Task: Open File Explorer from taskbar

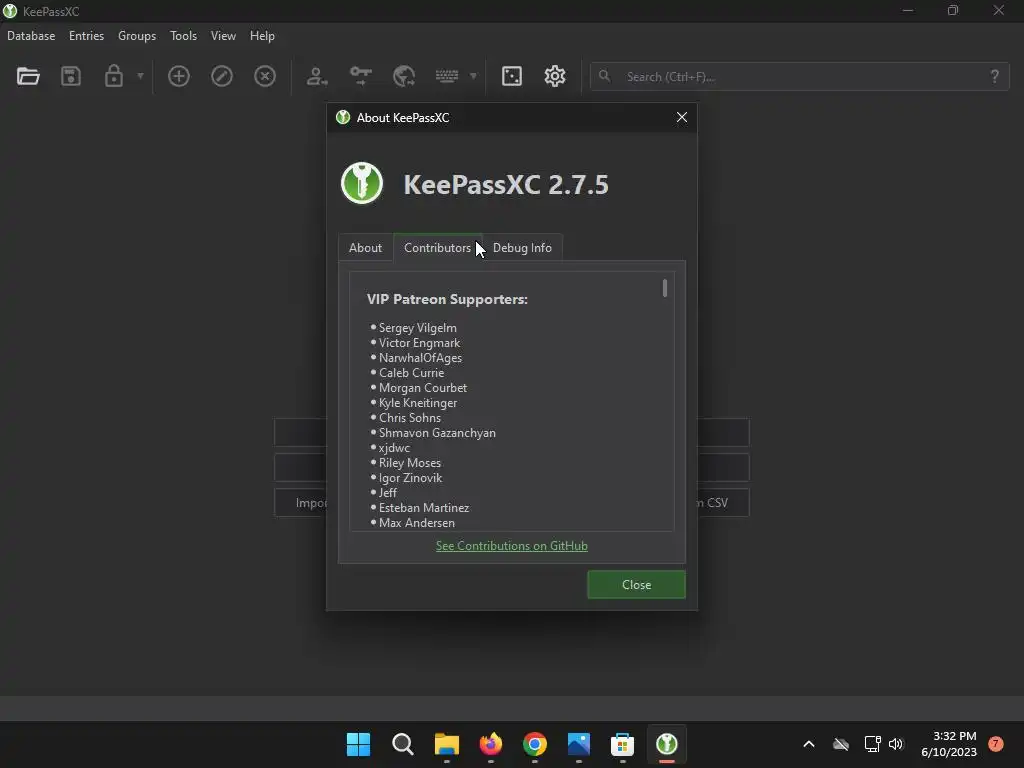Action: 447,744
